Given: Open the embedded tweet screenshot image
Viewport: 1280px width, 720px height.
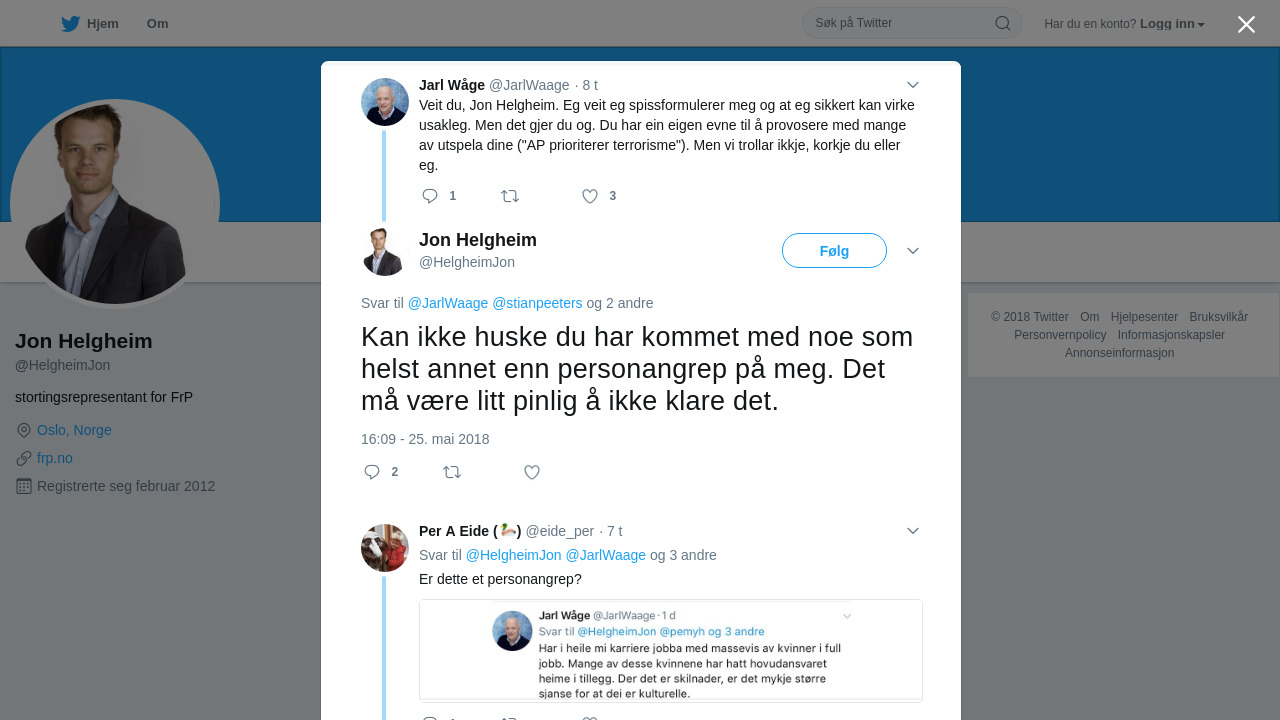Looking at the screenshot, I should pos(670,651).
